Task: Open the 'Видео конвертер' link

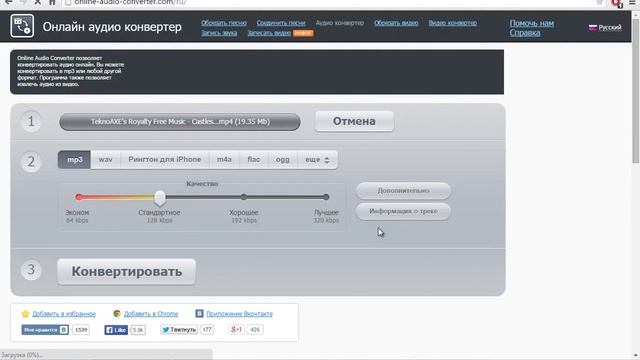Action: pyautogui.click(x=453, y=23)
